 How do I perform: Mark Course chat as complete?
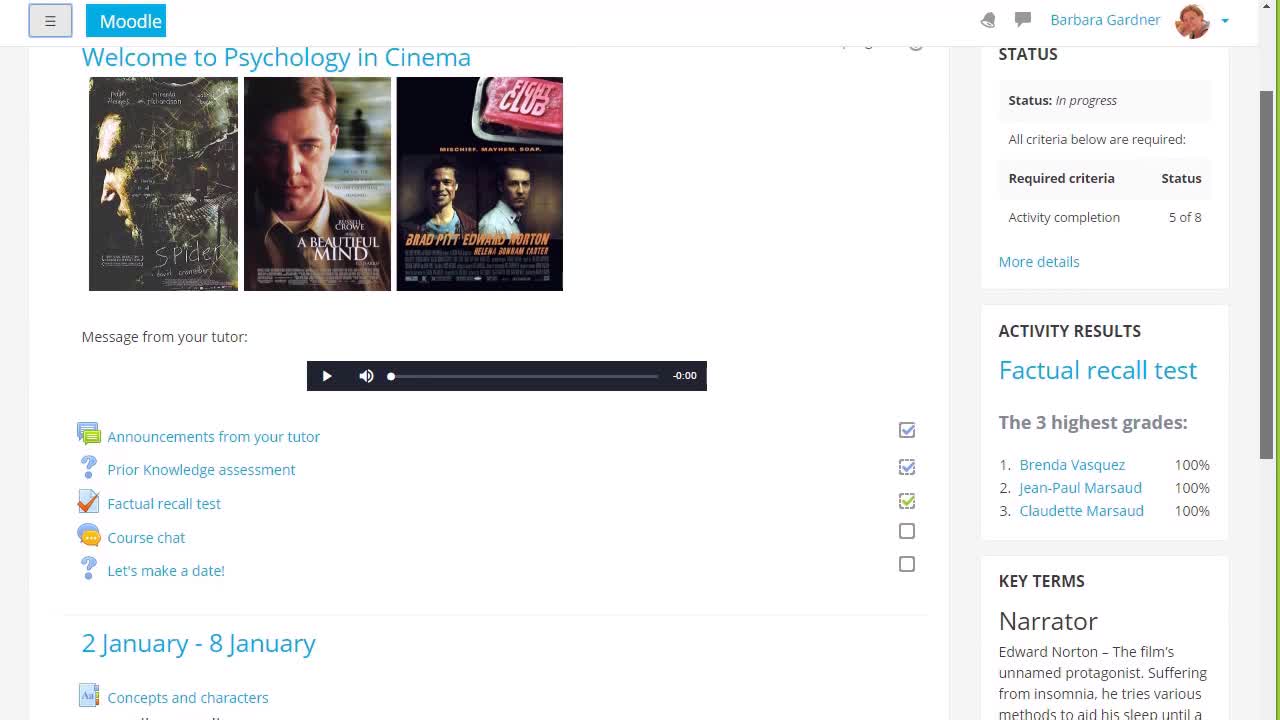tap(907, 531)
